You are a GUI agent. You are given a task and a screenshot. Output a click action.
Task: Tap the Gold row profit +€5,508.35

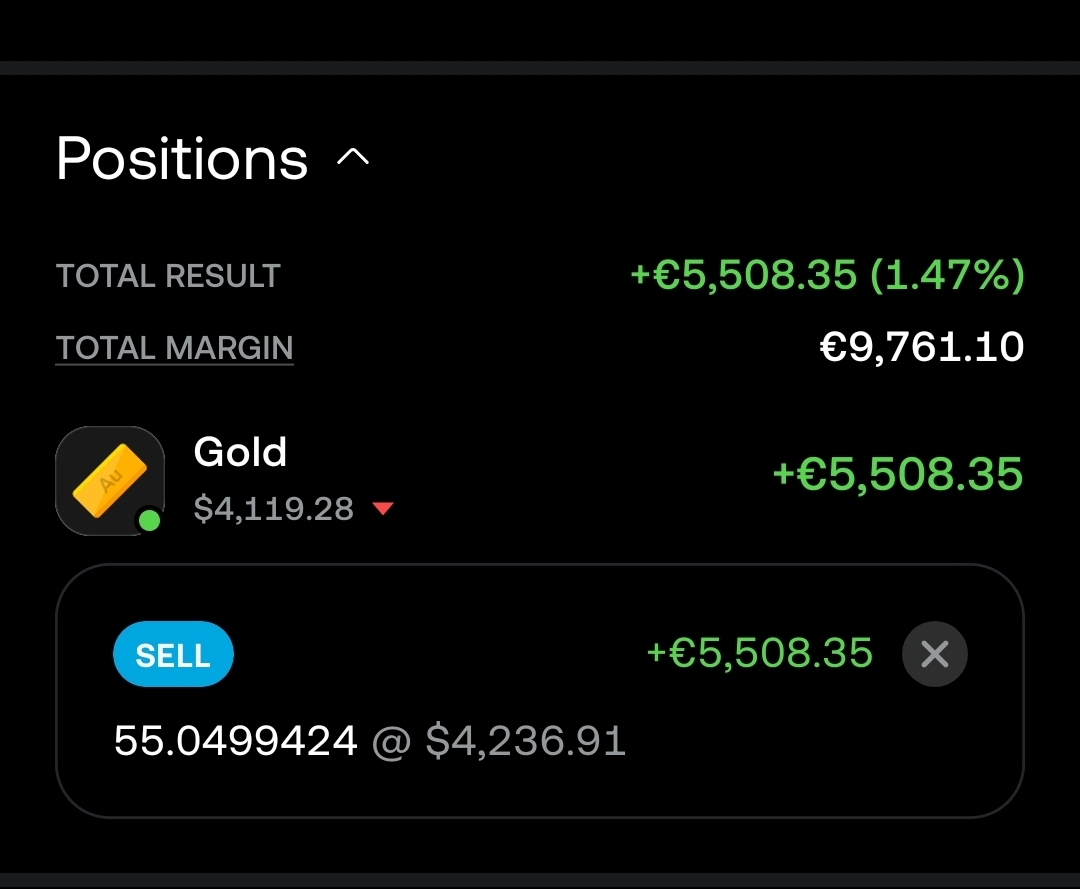pyautogui.click(x=897, y=474)
